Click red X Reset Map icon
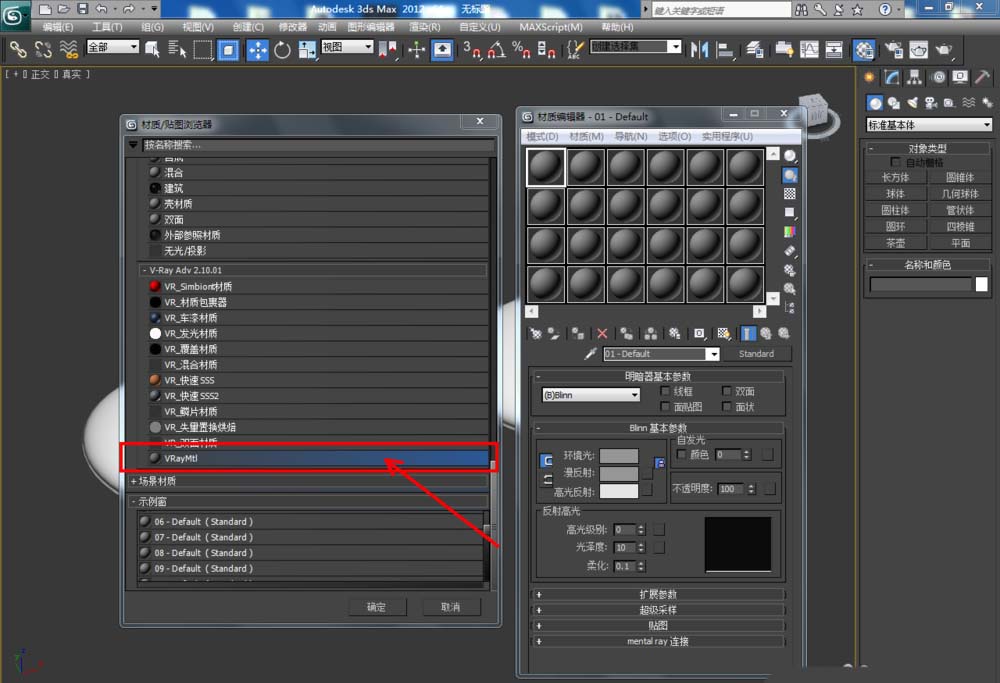The image size is (1000, 683). pyautogui.click(x=602, y=334)
